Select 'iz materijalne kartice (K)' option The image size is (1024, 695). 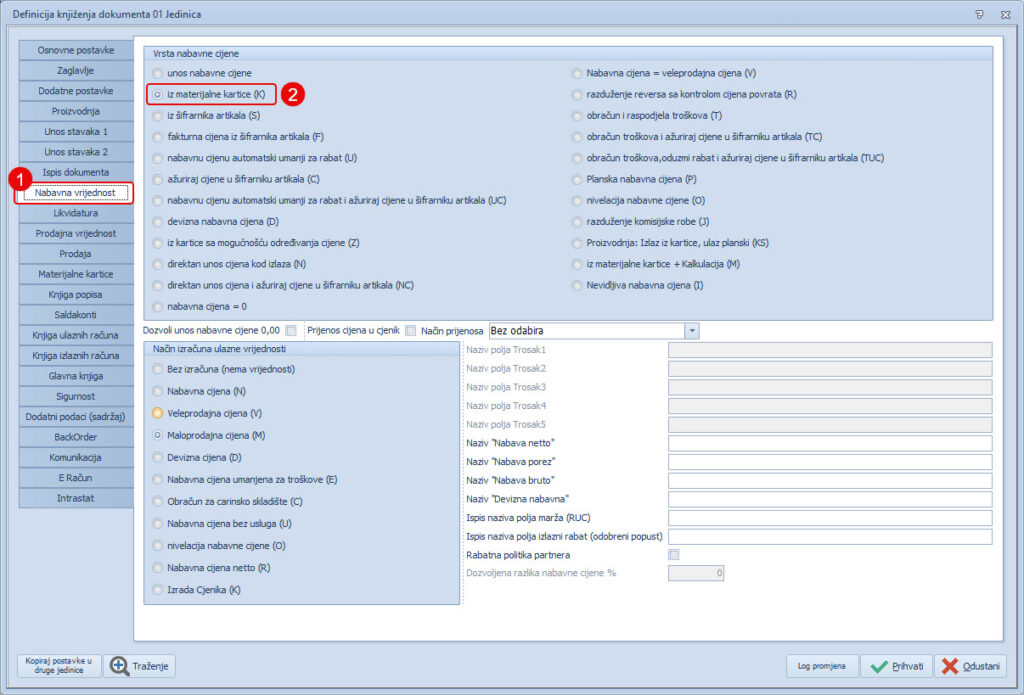[158, 94]
